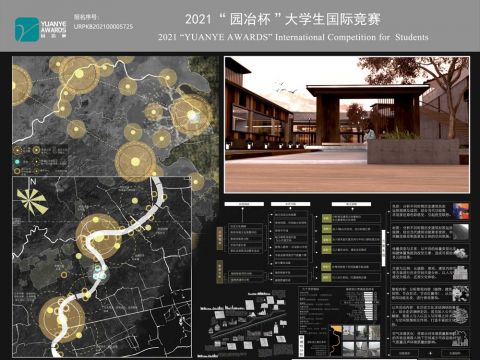Click the building street axonometric diagram

245,324
